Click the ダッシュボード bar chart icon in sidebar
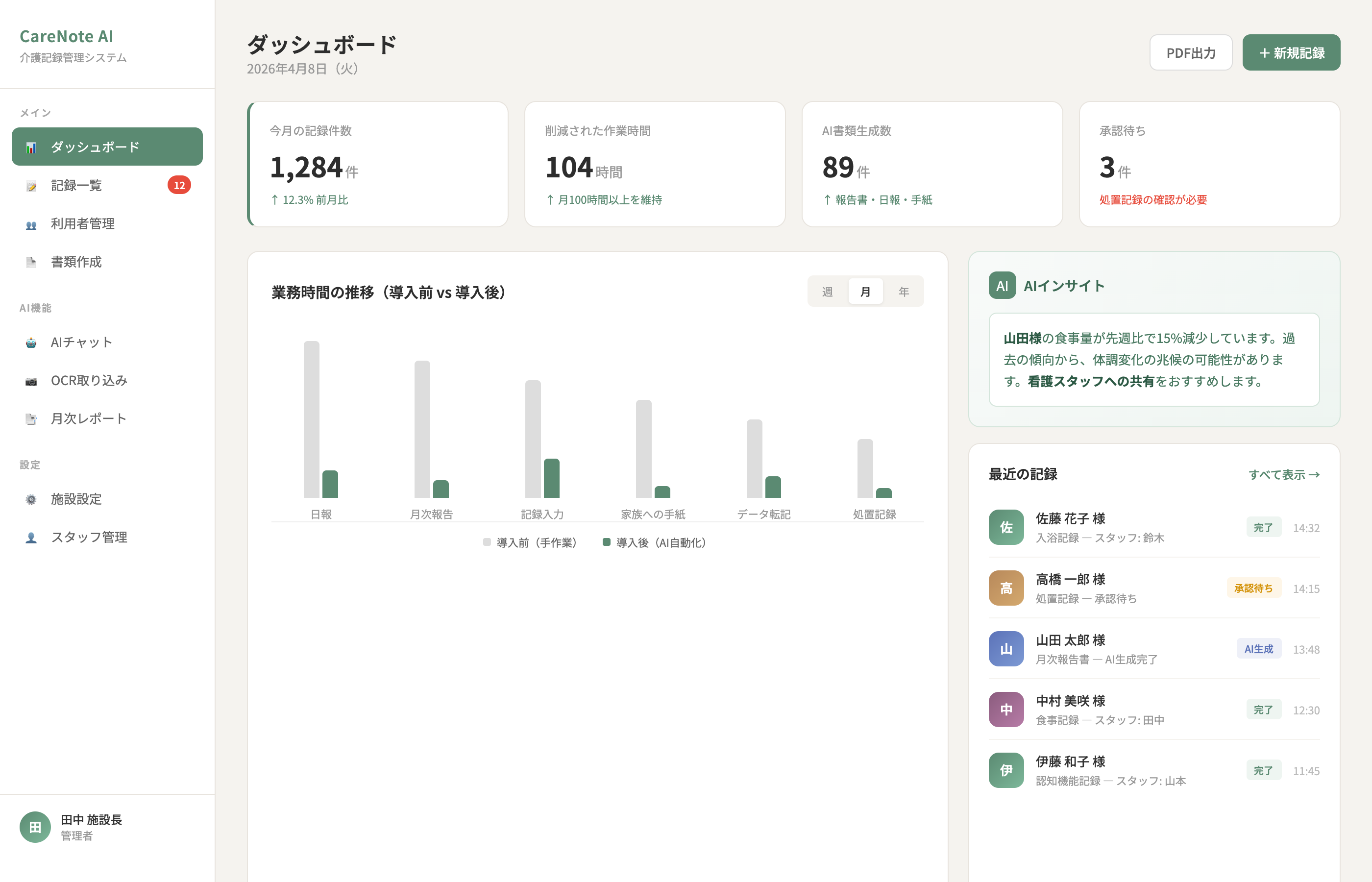Image resolution: width=1372 pixels, height=882 pixels. click(x=31, y=148)
